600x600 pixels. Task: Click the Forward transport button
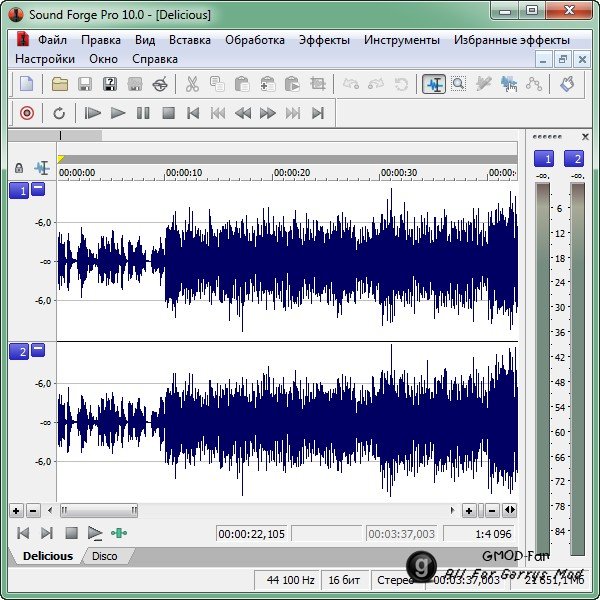point(267,113)
